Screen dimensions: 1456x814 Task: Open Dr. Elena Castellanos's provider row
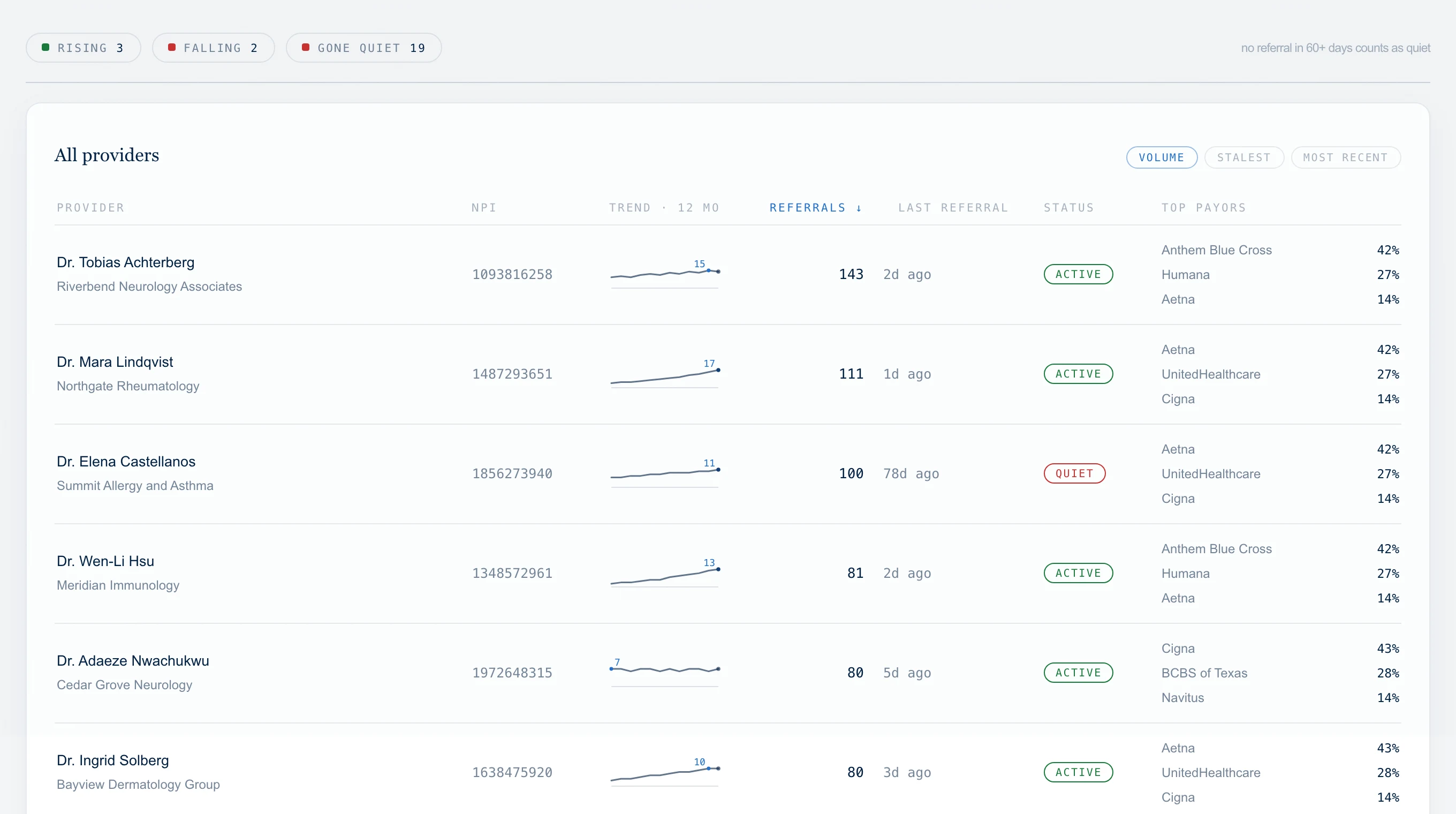pyautogui.click(x=727, y=474)
